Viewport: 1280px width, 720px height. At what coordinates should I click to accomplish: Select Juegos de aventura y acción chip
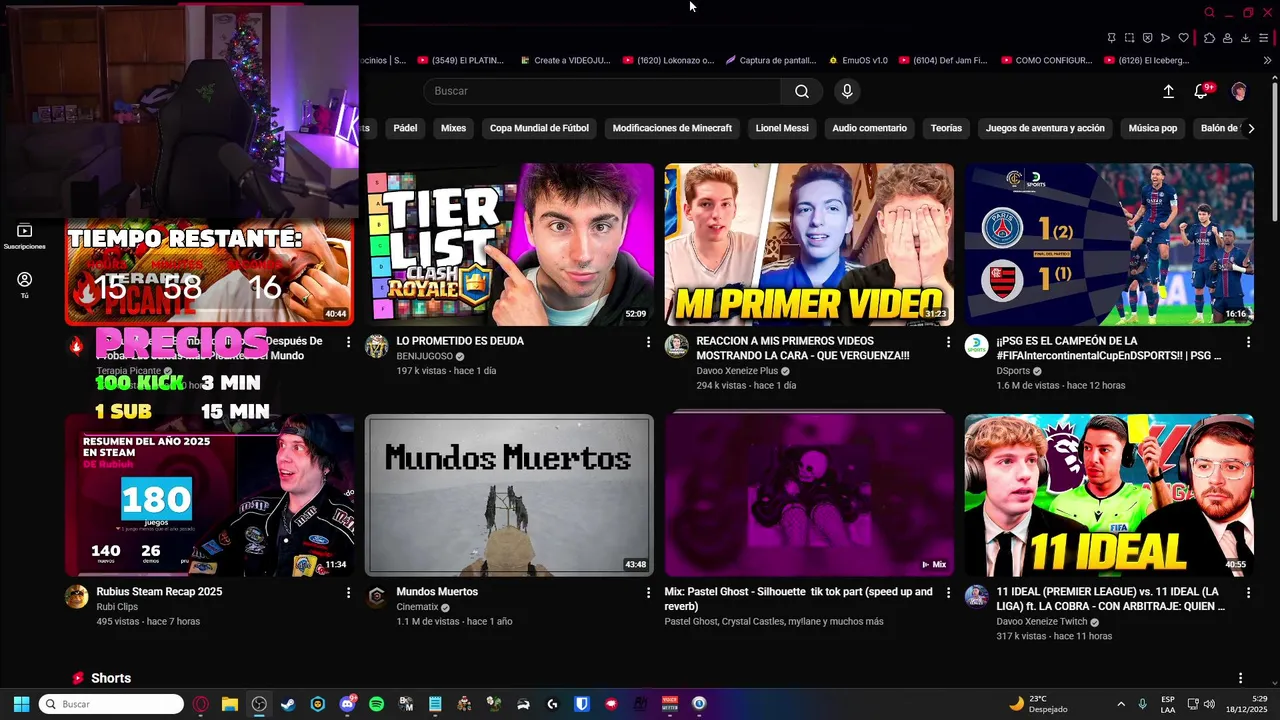coord(1045,128)
